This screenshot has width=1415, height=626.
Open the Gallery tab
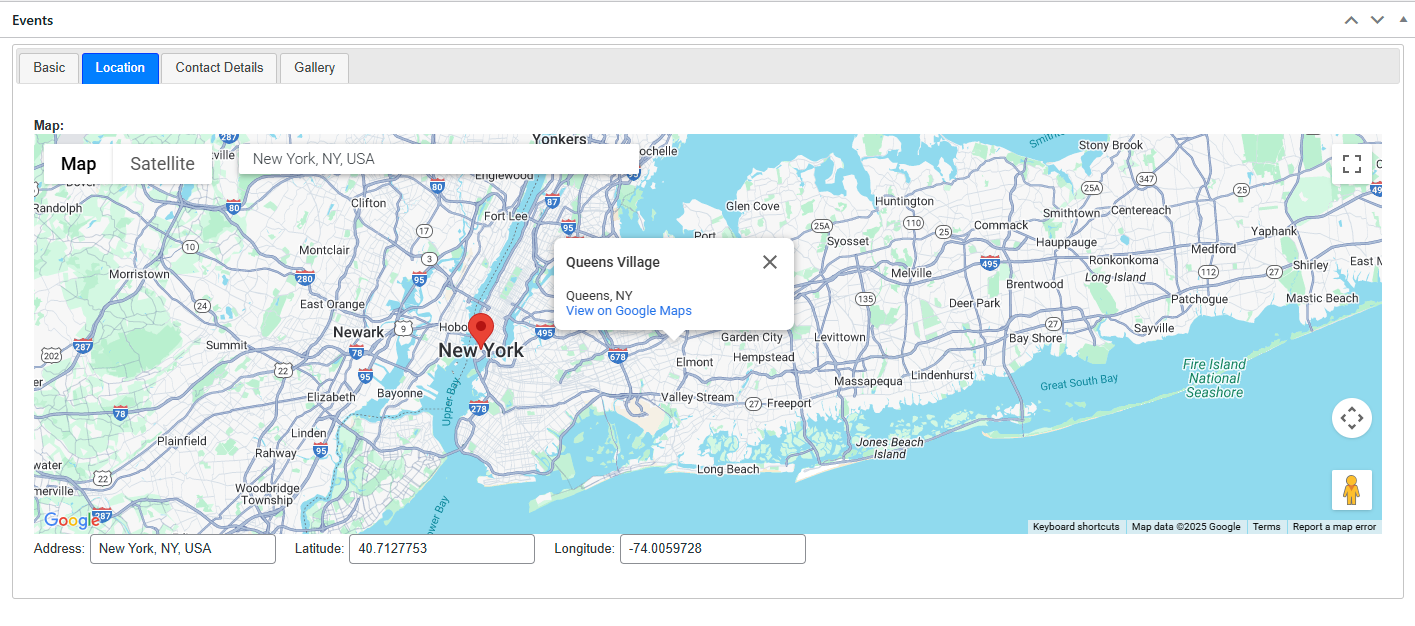314,68
